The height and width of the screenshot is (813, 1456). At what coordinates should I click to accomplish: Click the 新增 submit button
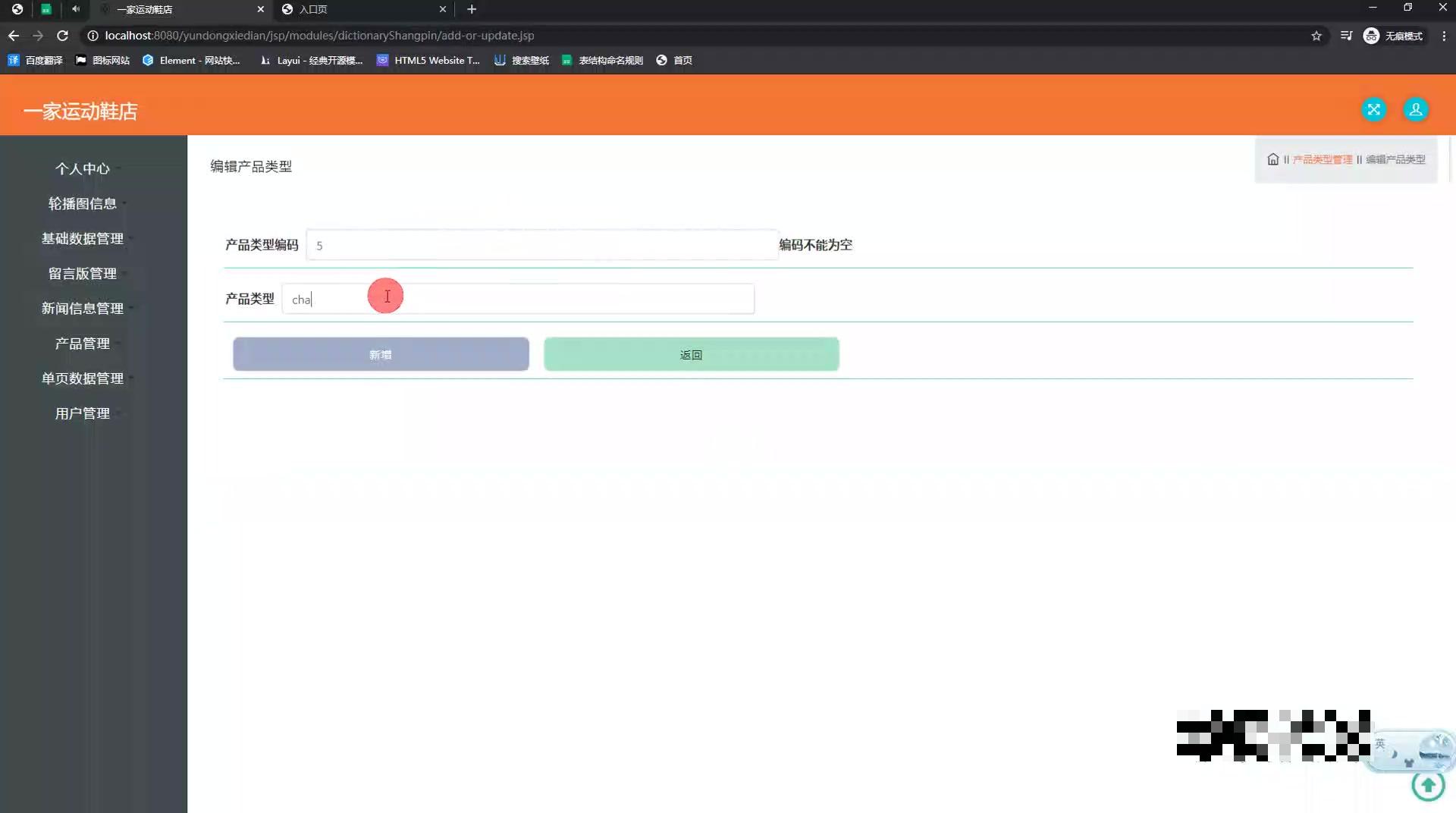click(x=381, y=354)
